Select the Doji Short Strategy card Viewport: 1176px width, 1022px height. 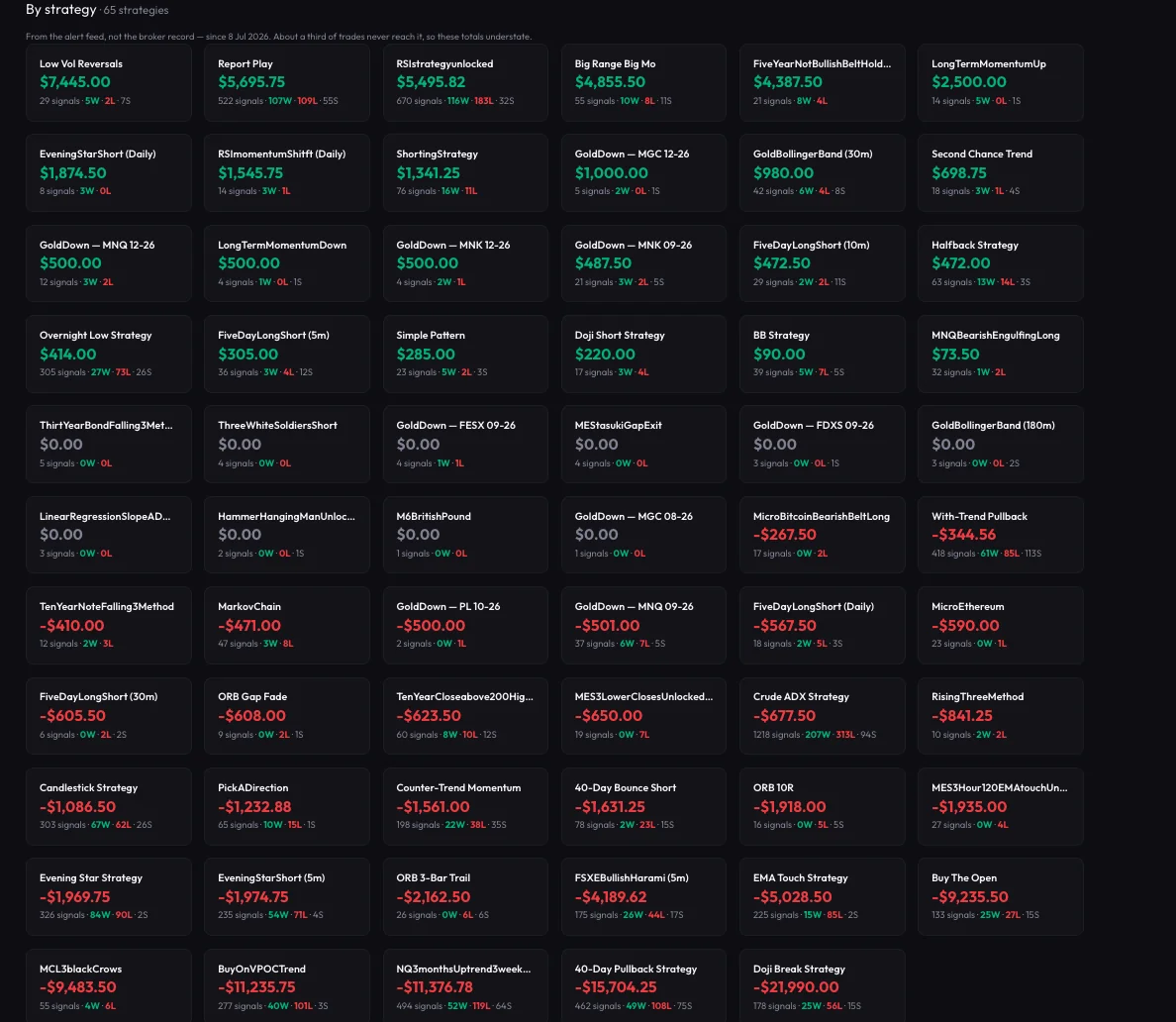click(643, 355)
